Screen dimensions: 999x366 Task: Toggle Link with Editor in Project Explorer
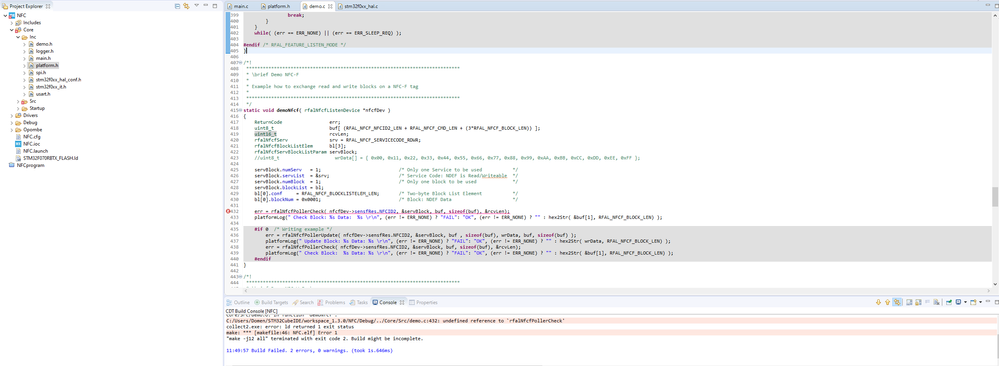point(186,6)
